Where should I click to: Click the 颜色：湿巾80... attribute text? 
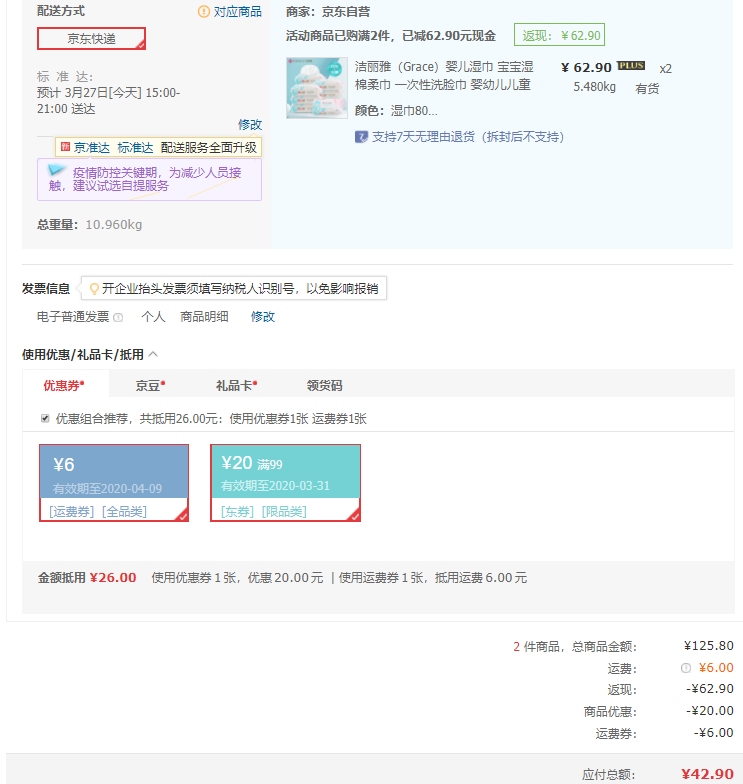pyautogui.click(x=396, y=110)
